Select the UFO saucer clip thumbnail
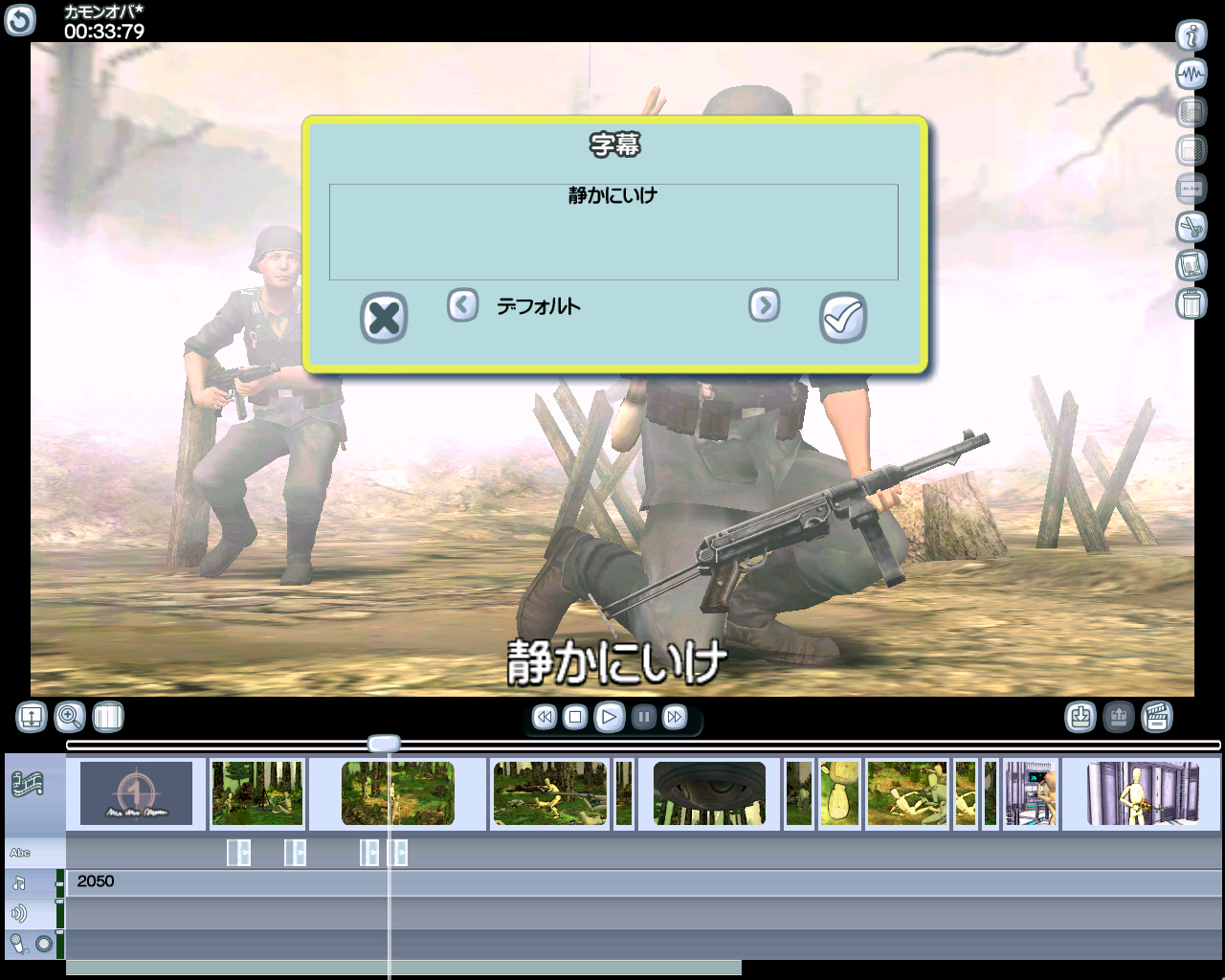 coord(709,793)
